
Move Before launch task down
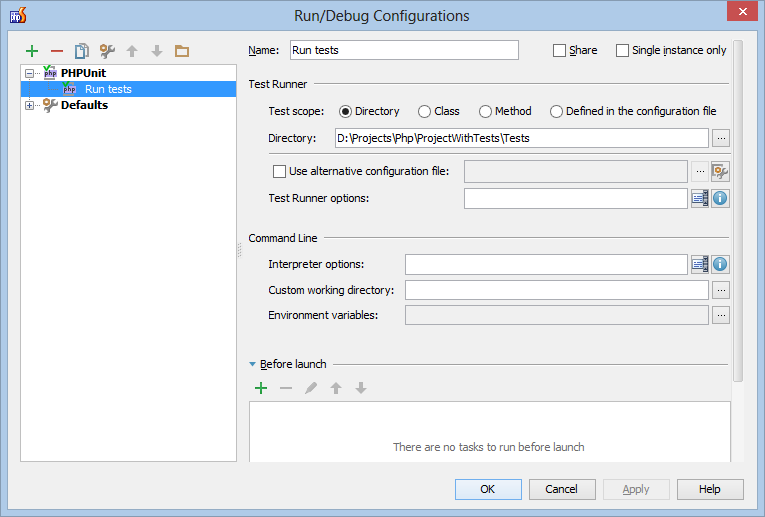[361, 388]
